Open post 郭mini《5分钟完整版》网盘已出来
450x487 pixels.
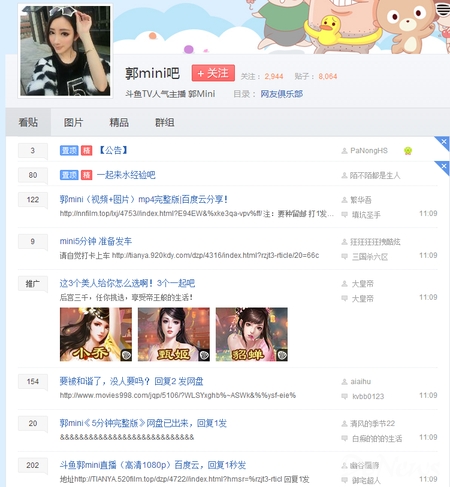coord(143,423)
